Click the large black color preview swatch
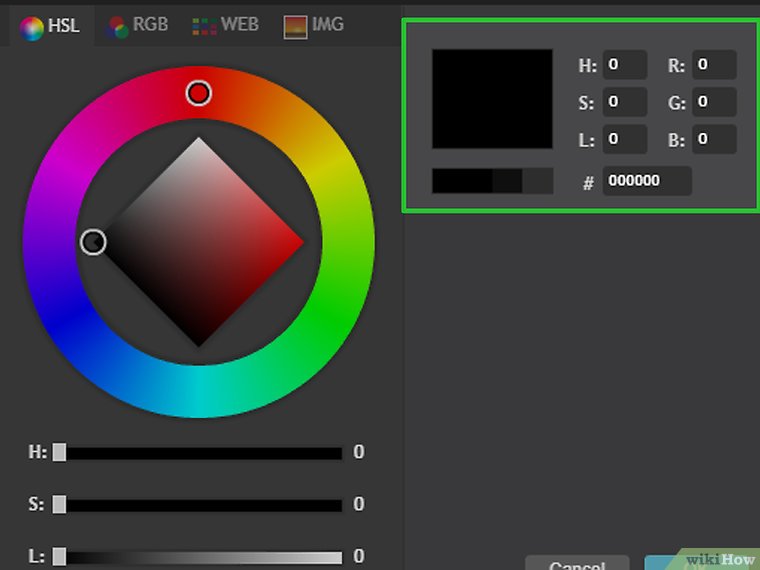This screenshot has height=570, width=760. (x=492, y=99)
